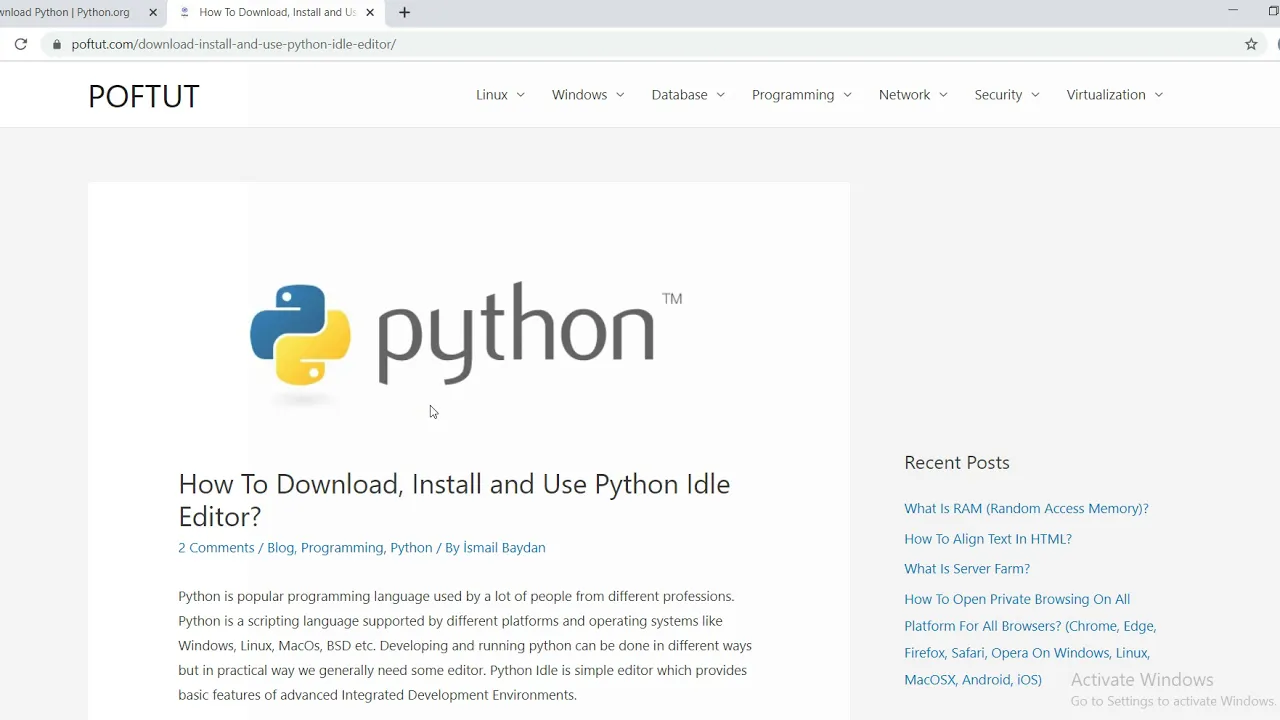Open What Is Server Farm post
Image resolution: width=1280 pixels, height=720 pixels.
point(967,568)
